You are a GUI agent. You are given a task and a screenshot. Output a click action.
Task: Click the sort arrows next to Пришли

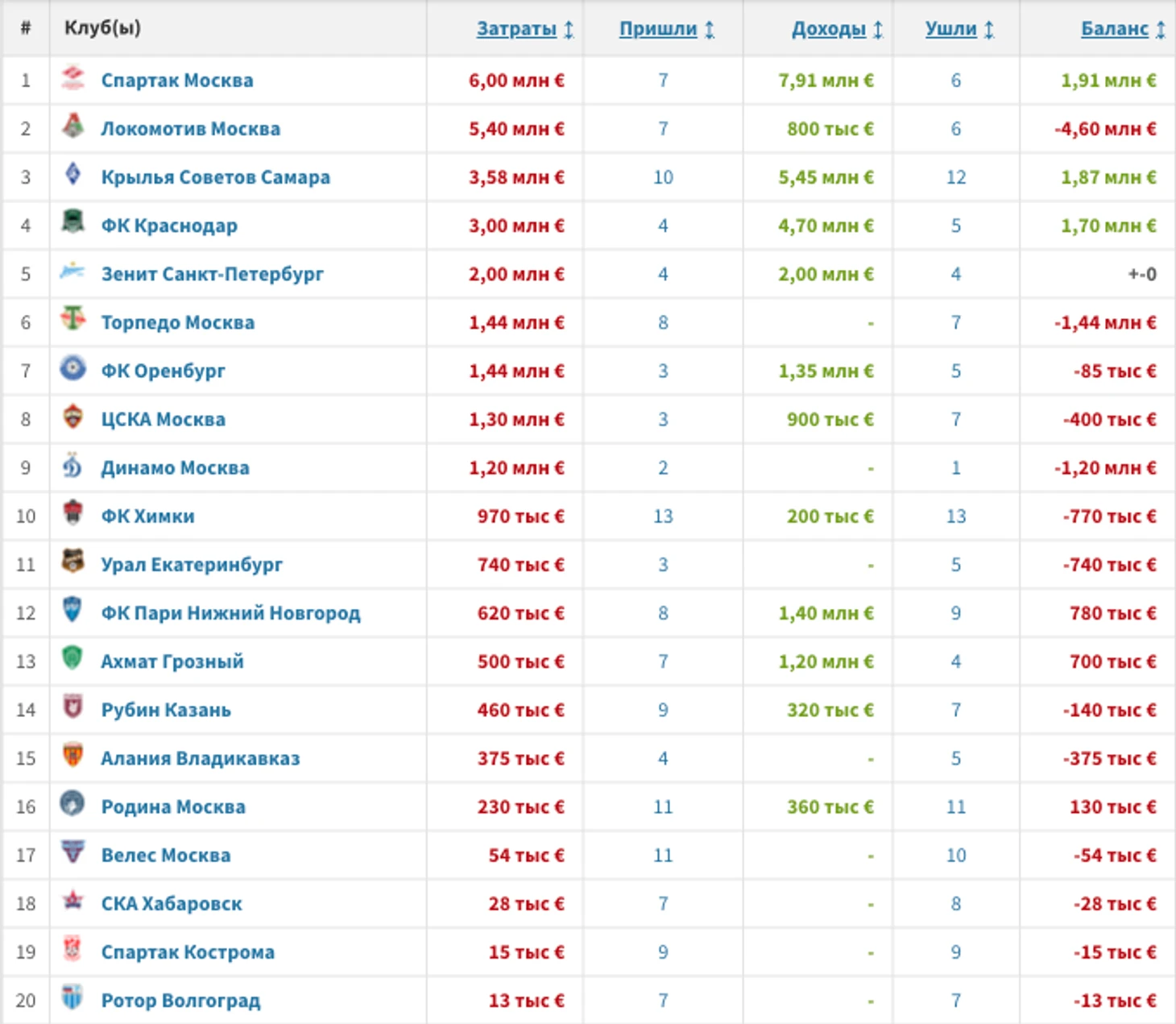coord(710,30)
